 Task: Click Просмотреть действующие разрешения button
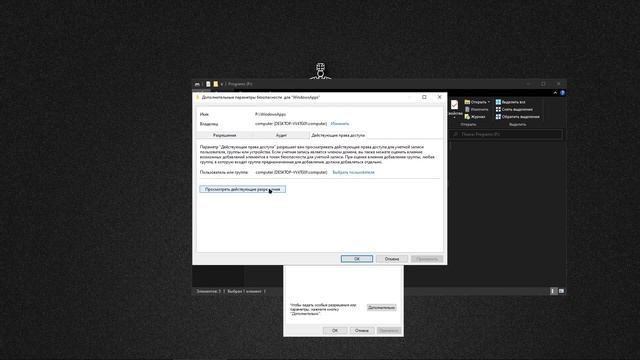[x=242, y=189]
